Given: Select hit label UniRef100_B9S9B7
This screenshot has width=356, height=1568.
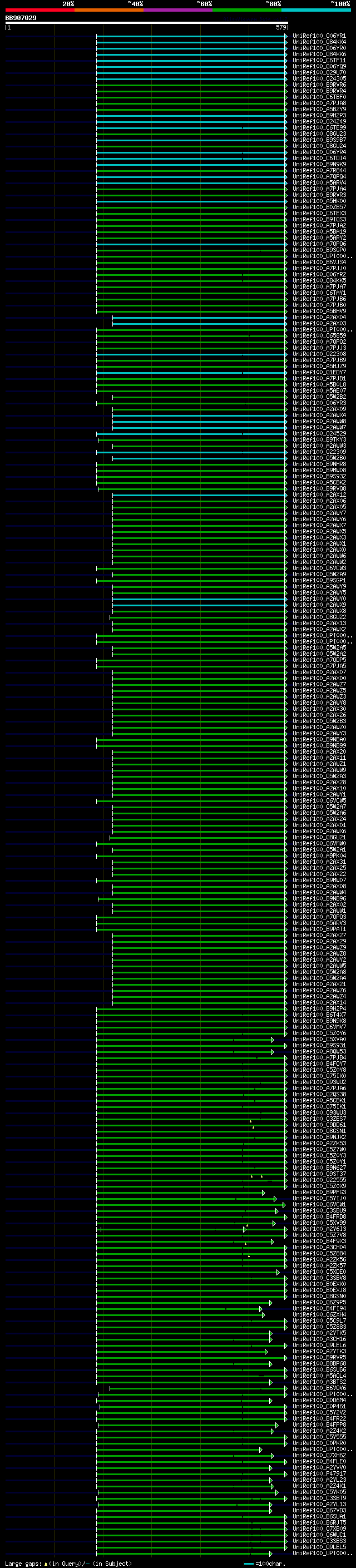Looking at the screenshot, I should [x=319, y=140].
